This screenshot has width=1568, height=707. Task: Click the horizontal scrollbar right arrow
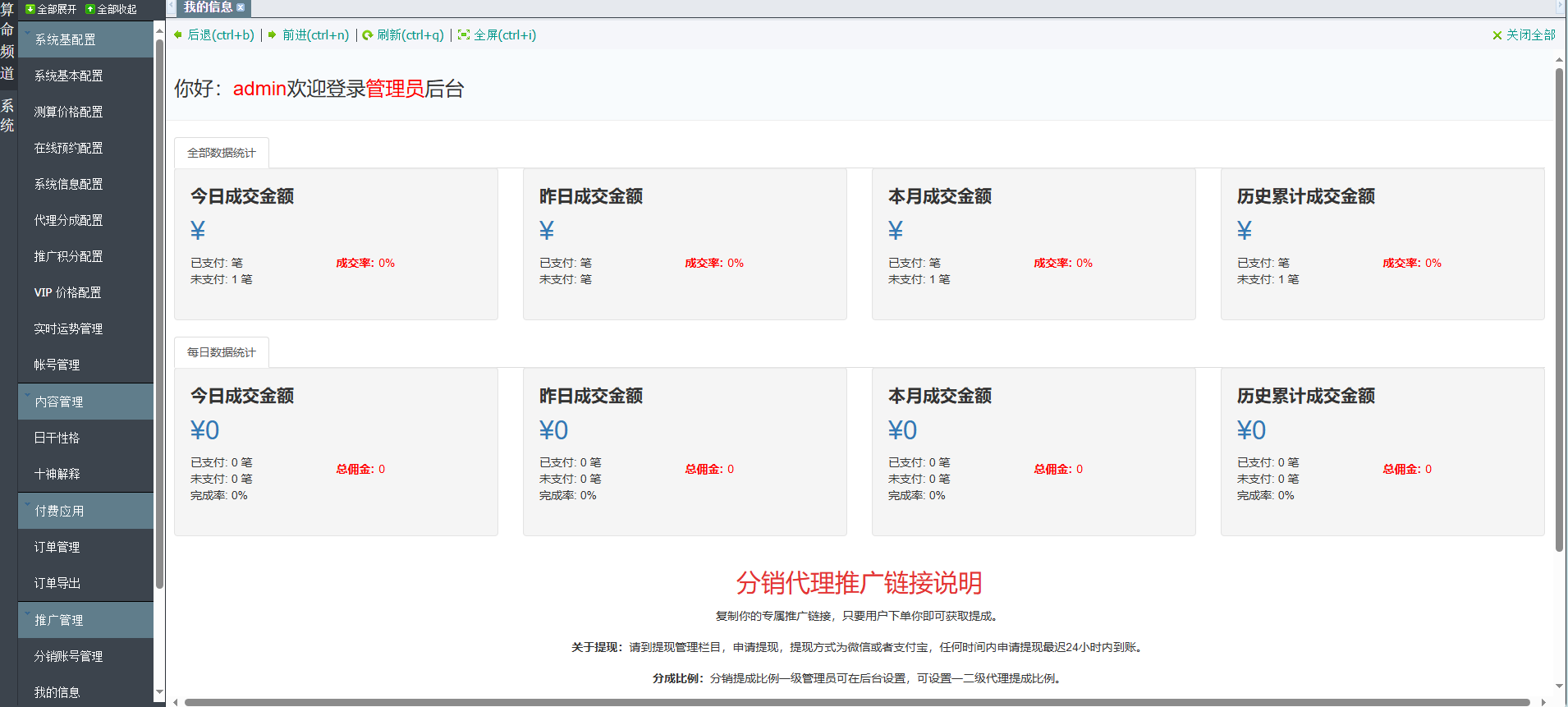pyautogui.click(x=1543, y=702)
